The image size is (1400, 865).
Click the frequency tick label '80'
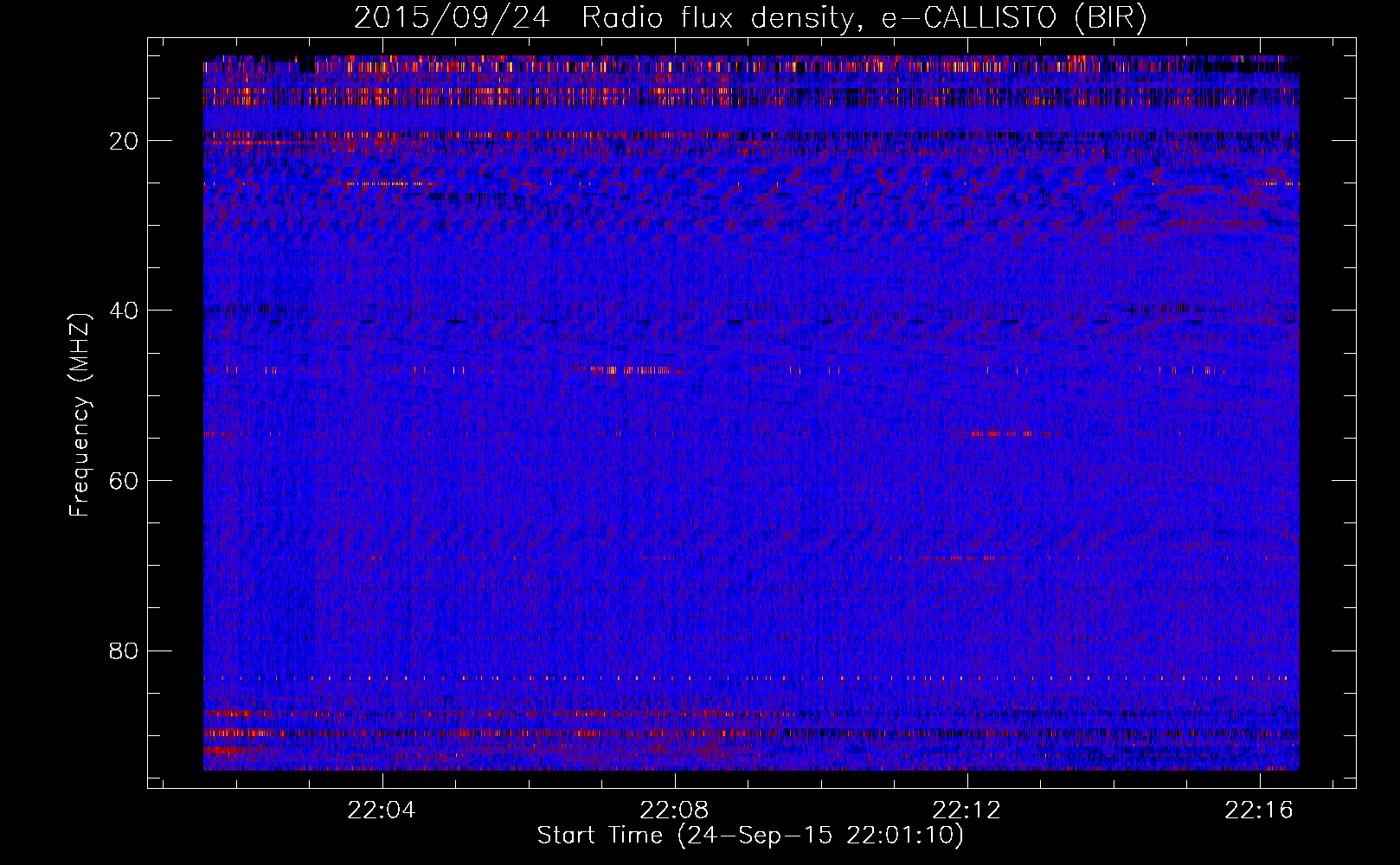click(x=125, y=650)
